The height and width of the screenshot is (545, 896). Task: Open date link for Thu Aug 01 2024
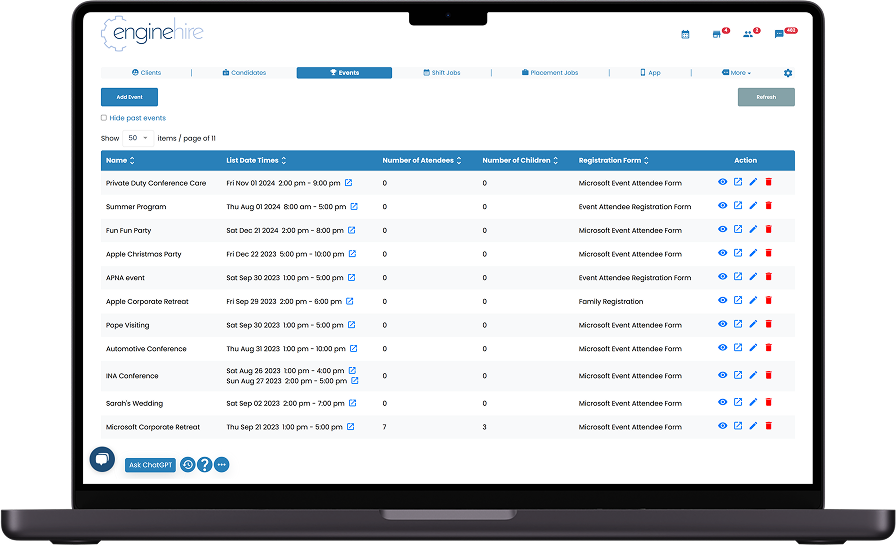point(354,207)
